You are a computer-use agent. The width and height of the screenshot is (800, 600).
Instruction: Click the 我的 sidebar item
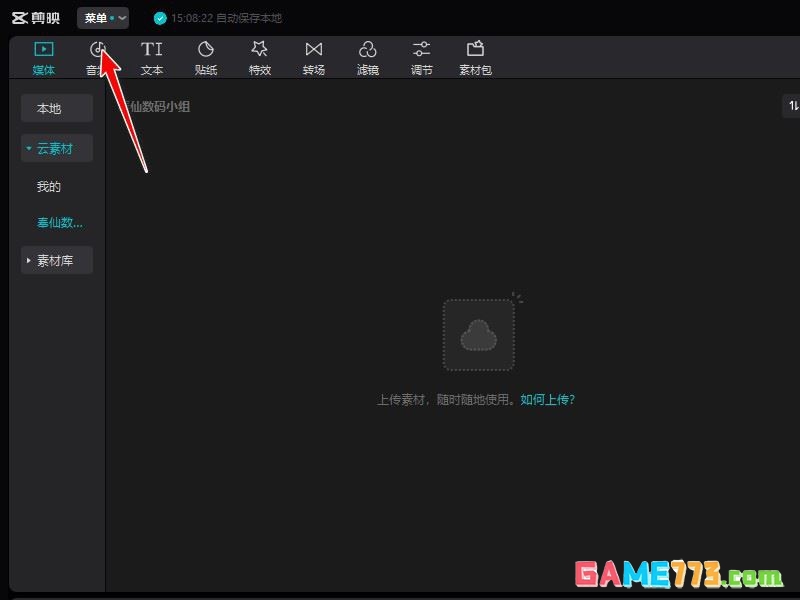[48, 185]
